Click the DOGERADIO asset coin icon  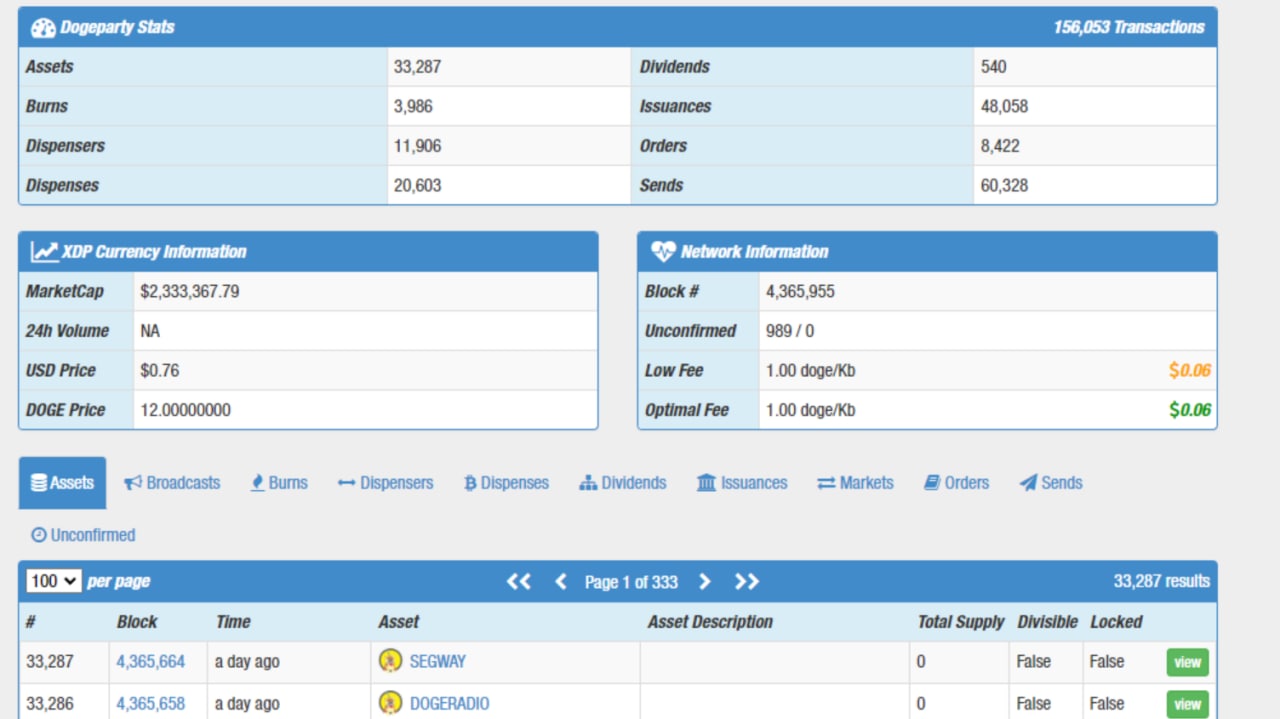coord(390,703)
